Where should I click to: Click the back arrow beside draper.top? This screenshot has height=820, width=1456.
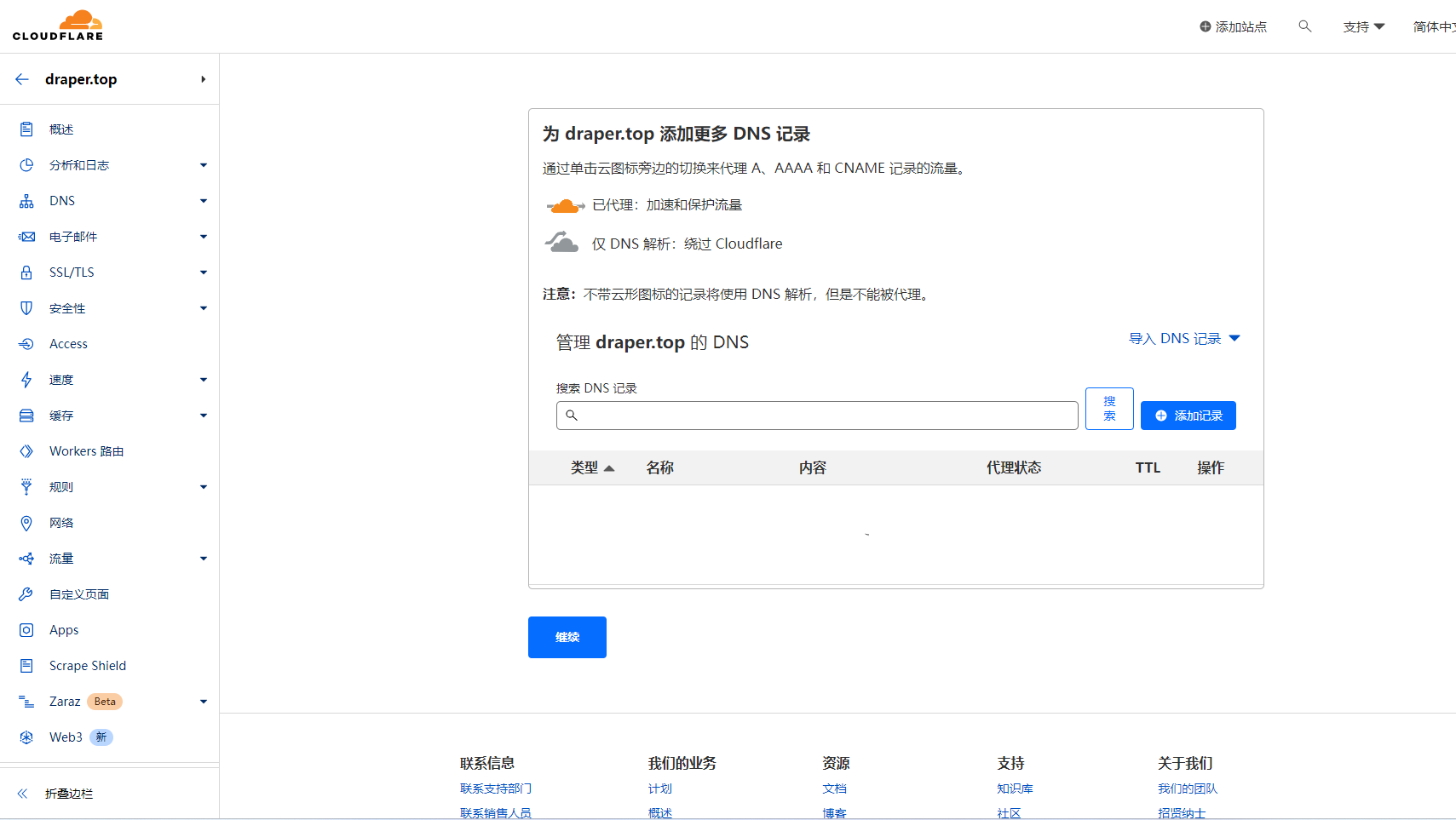[x=22, y=79]
